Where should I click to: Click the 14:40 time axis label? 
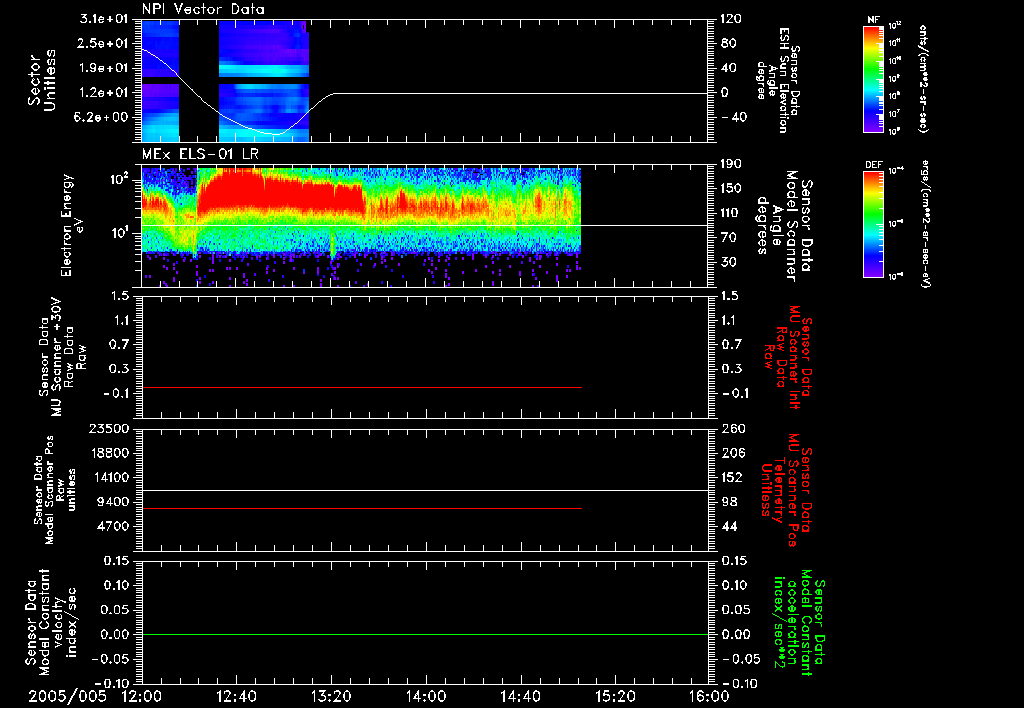tap(520, 696)
